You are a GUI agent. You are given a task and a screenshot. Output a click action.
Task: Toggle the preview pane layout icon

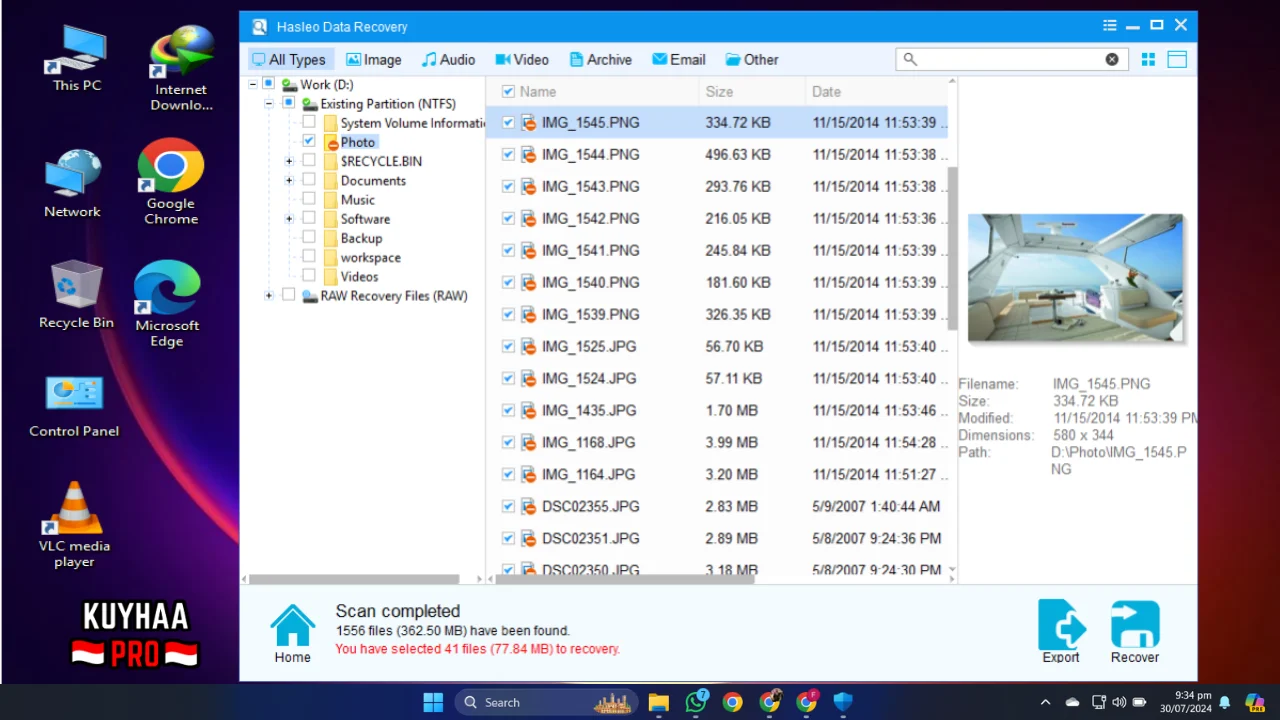(x=1177, y=60)
